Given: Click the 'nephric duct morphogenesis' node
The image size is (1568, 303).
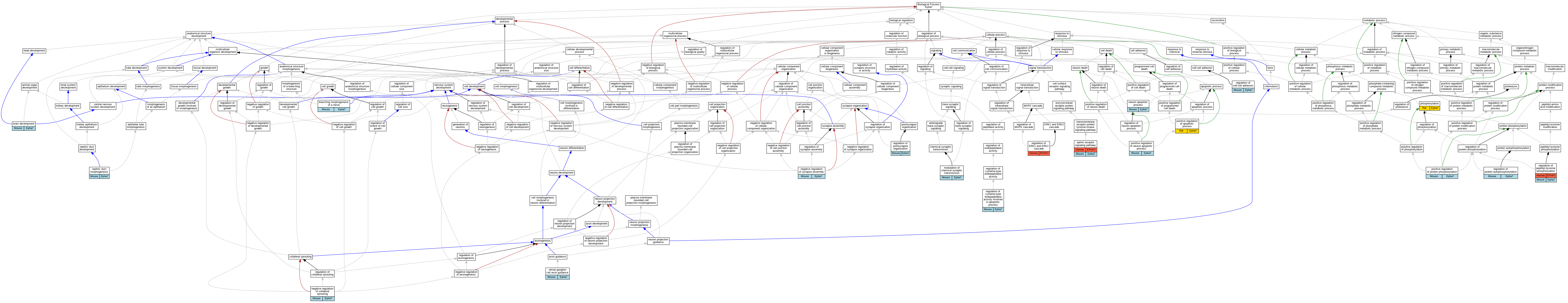Looking at the screenshot, I should coord(99,173).
